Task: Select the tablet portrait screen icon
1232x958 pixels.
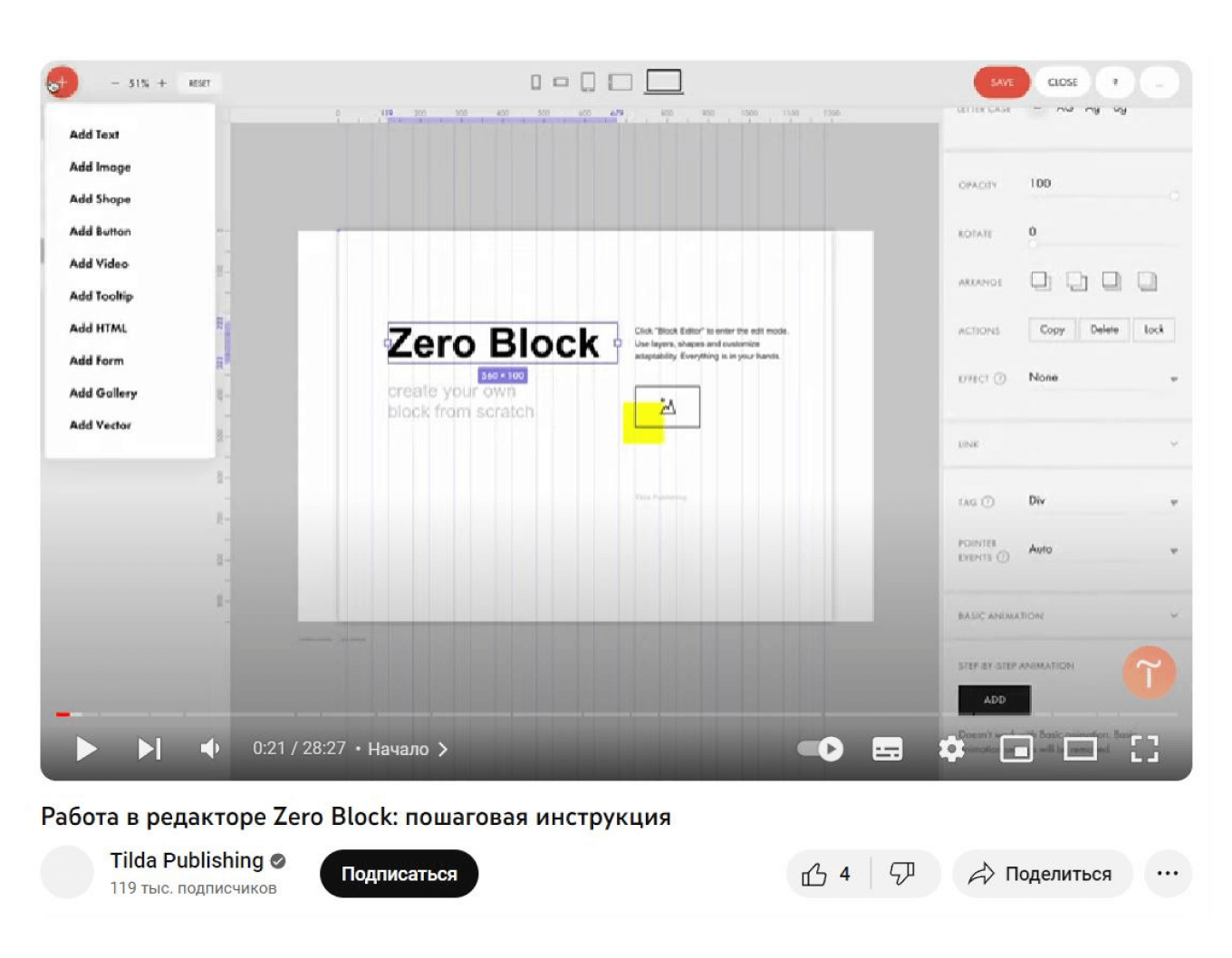Action: point(588,82)
